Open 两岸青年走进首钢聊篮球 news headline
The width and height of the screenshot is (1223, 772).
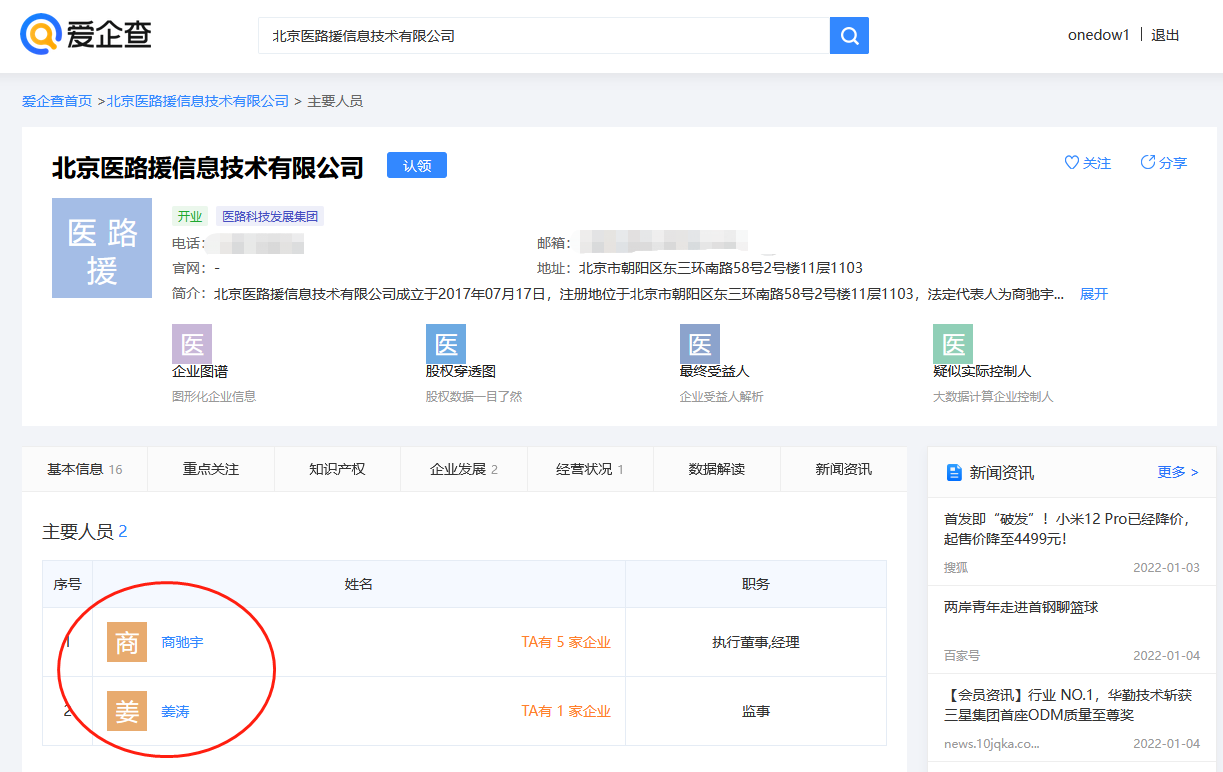coord(1021,607)
